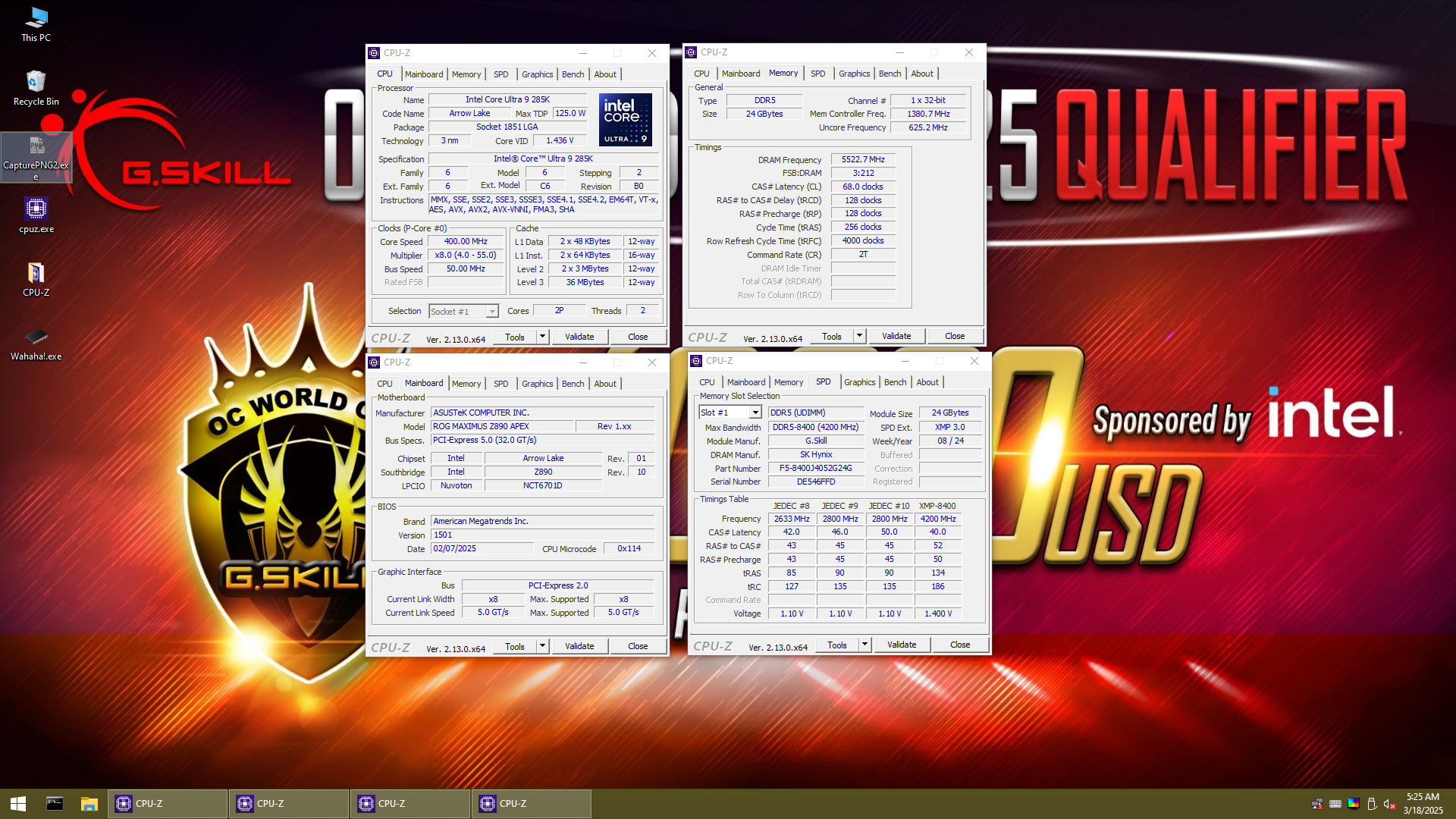The width and height of the screenshot is (1456, 819).
Task: Expand Tools arrow in CPU tab window
Action: coord(543,337)
